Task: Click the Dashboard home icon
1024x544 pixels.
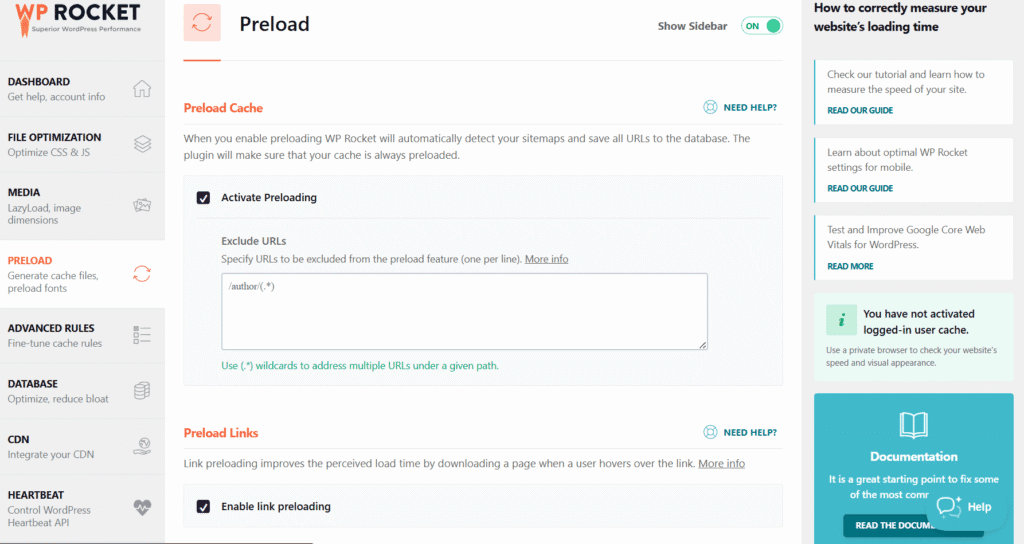Action: point(142,88)
